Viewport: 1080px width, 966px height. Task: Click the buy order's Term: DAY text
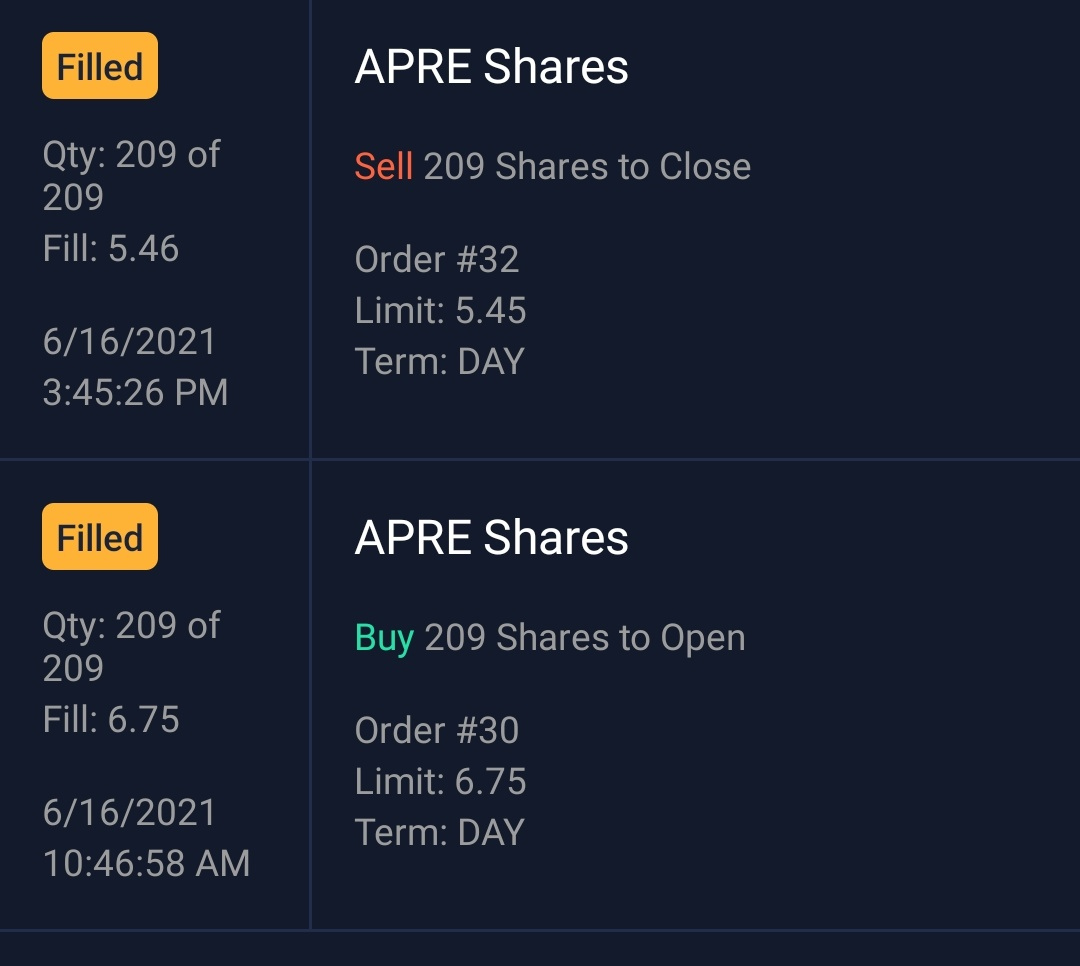439,833
